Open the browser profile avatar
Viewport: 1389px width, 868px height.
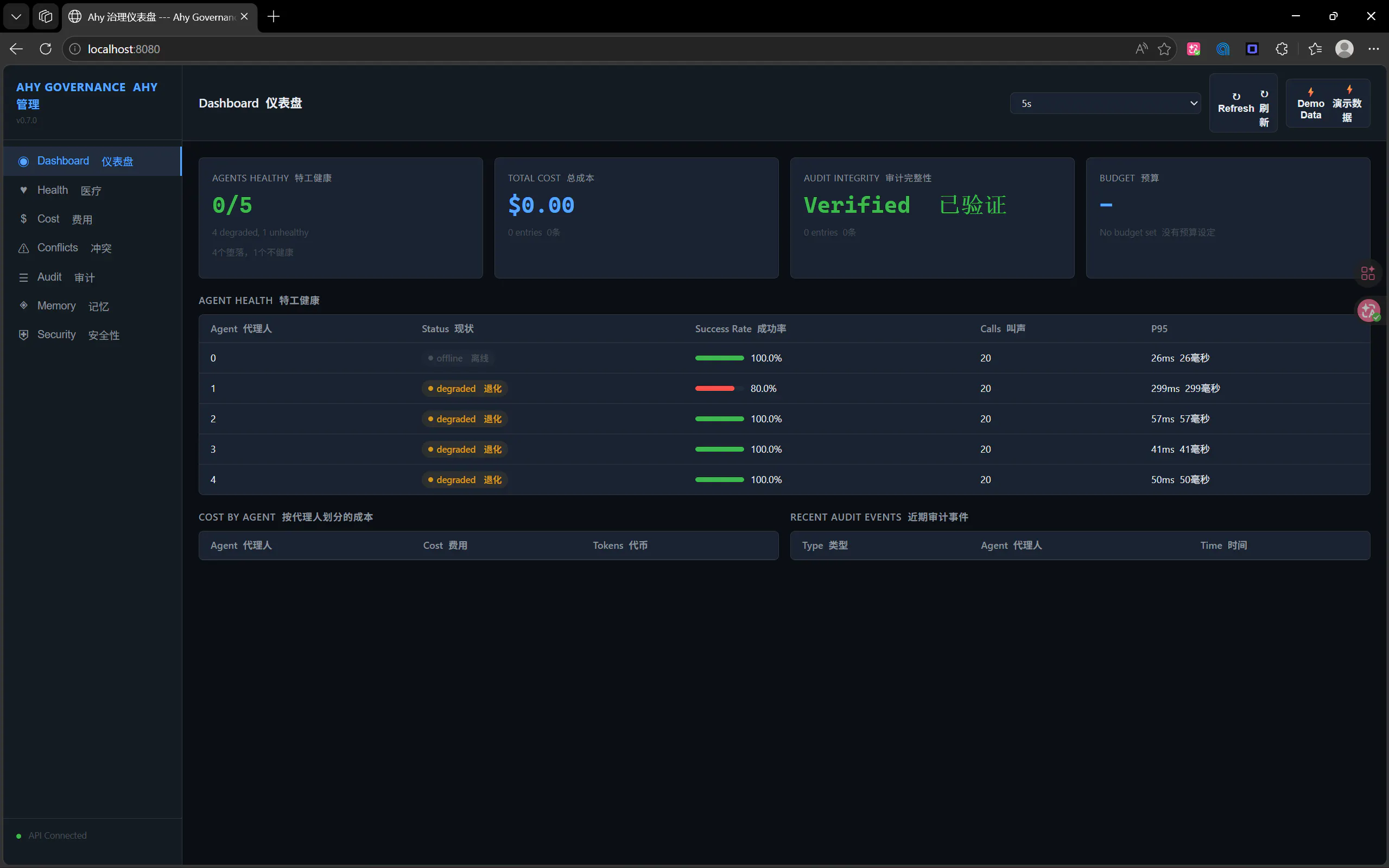(x=1344, y=49)
